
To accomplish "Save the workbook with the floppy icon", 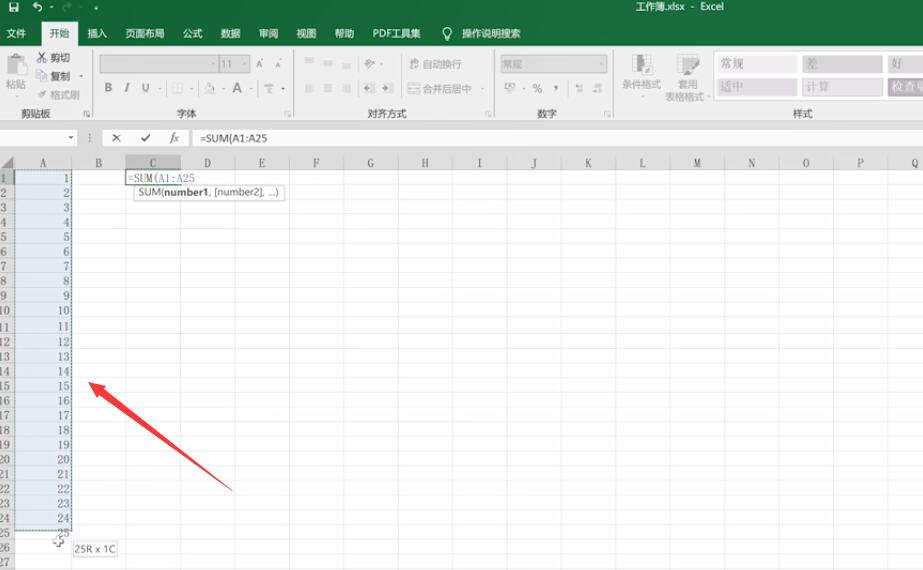I will 14,7.
